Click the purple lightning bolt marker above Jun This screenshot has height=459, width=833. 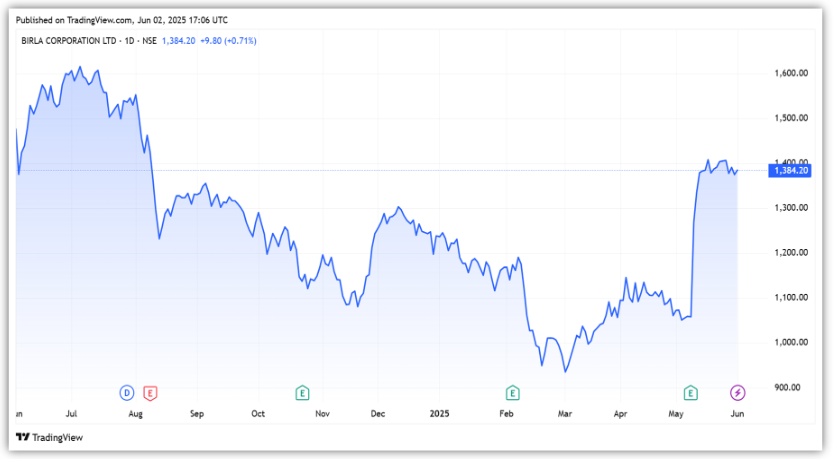coord(737,392)
